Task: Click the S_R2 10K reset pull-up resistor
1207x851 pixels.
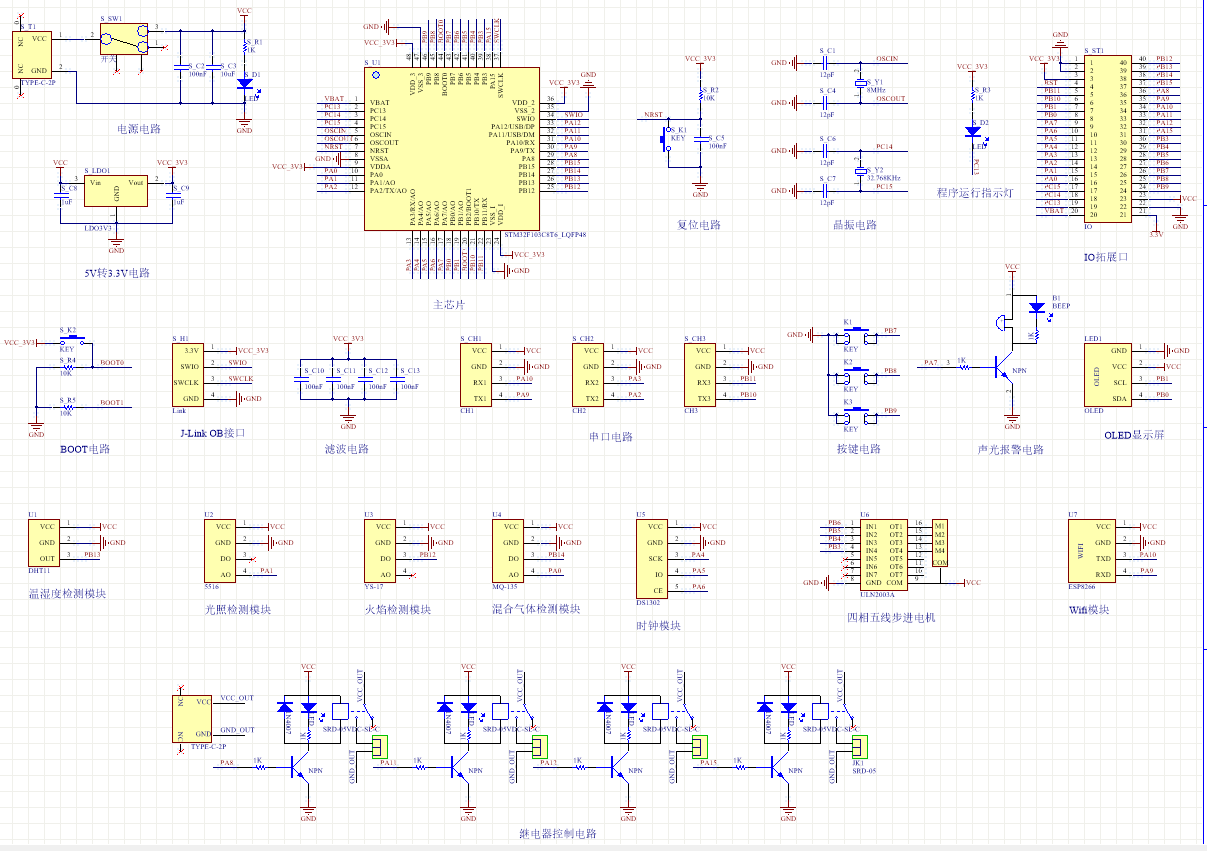Action: click(x=700, y=96)
